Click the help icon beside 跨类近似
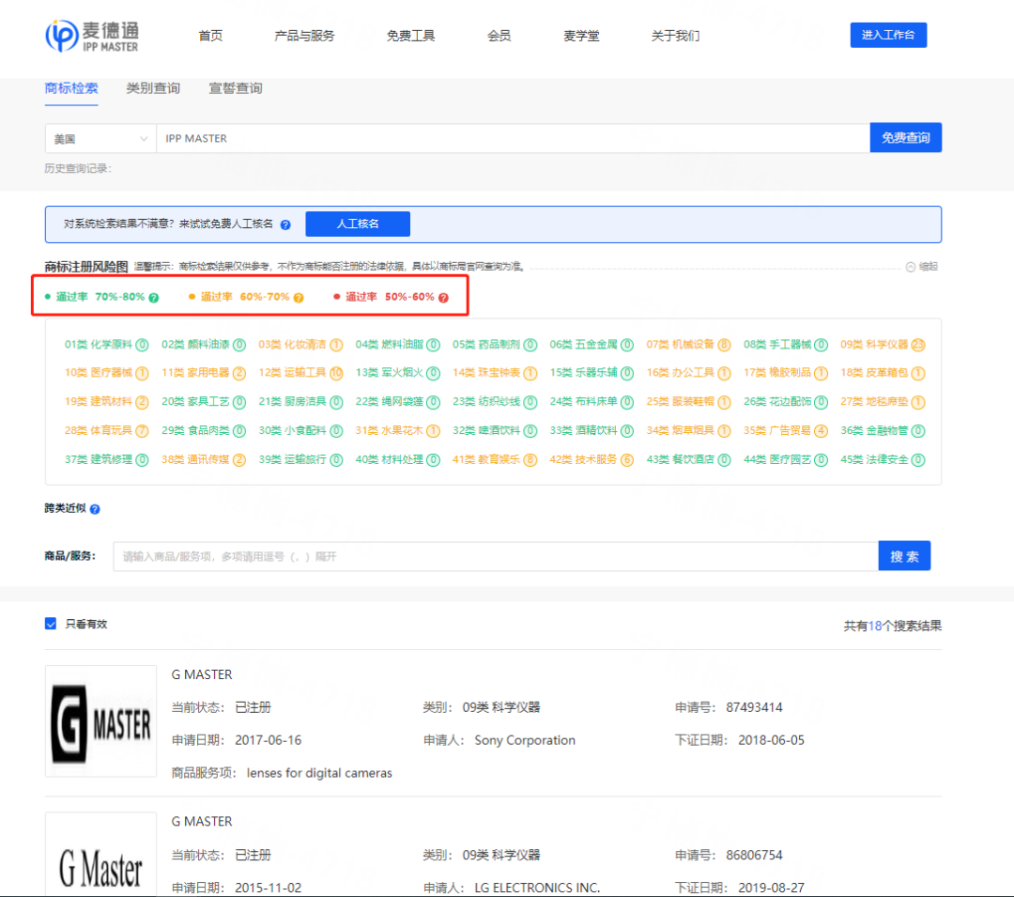 pyautogui.click(x=95, y=510)
